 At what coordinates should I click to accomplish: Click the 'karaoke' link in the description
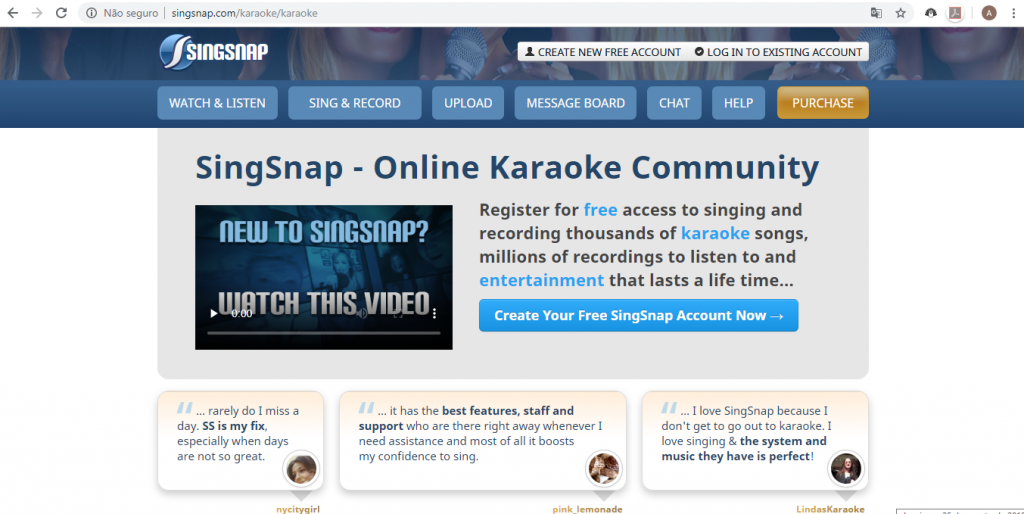715,233
